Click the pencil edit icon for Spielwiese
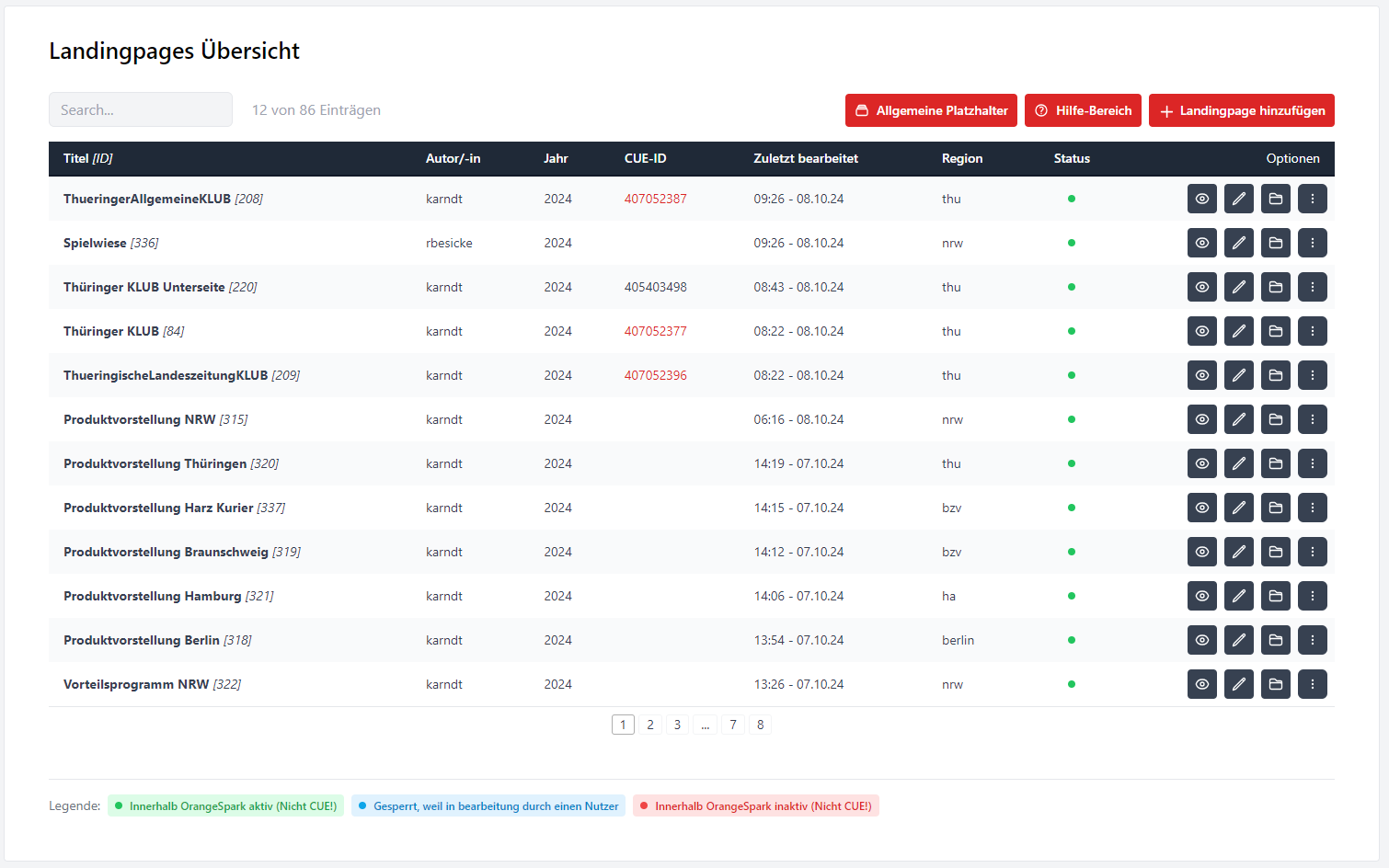The image size is (1389, 868). pos(1238,243)
